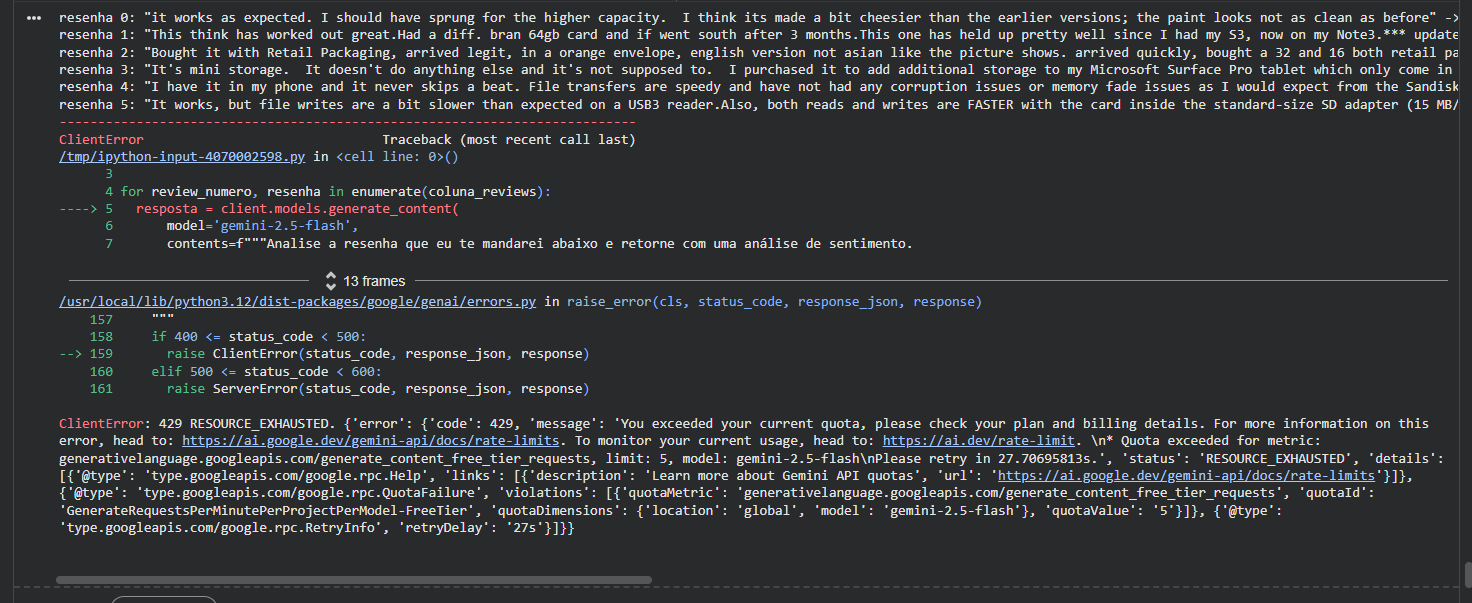Expand the collapsed 13 frames section
This screenshot has height=603, width=1472.
pyautogui.click(x=367, y=281)
